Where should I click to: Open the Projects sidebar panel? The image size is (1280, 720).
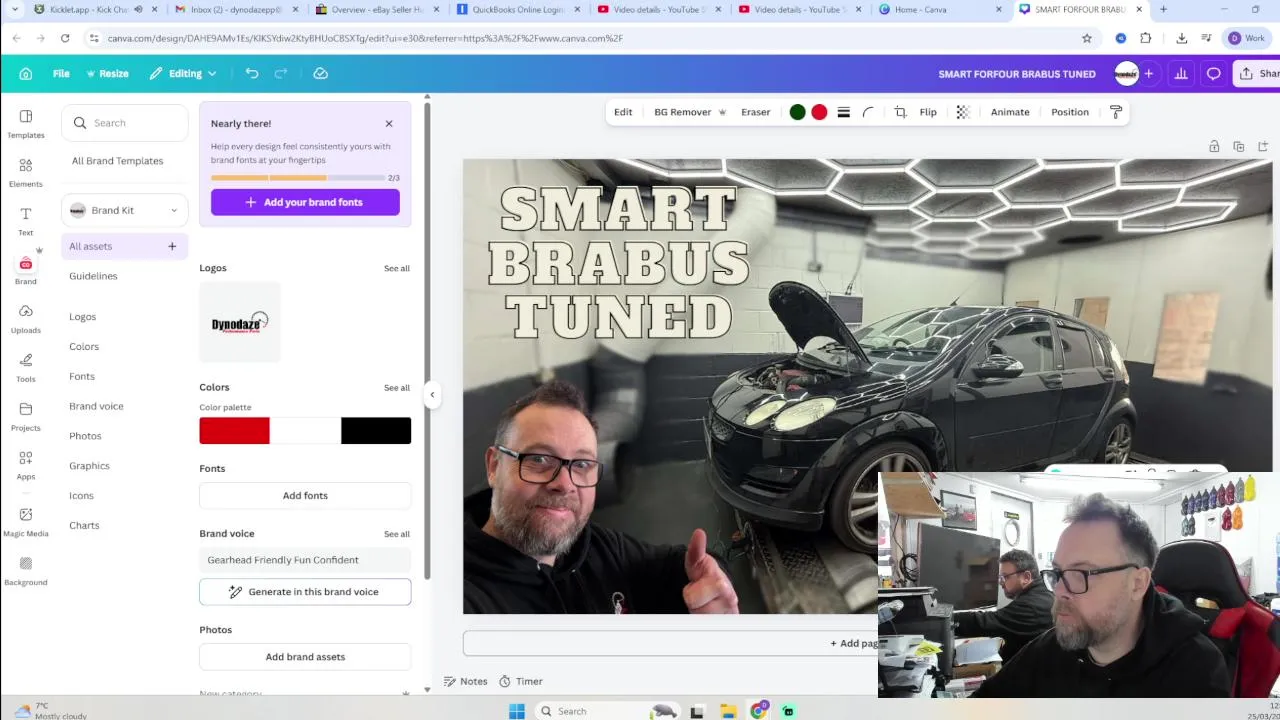coord(26,417)
